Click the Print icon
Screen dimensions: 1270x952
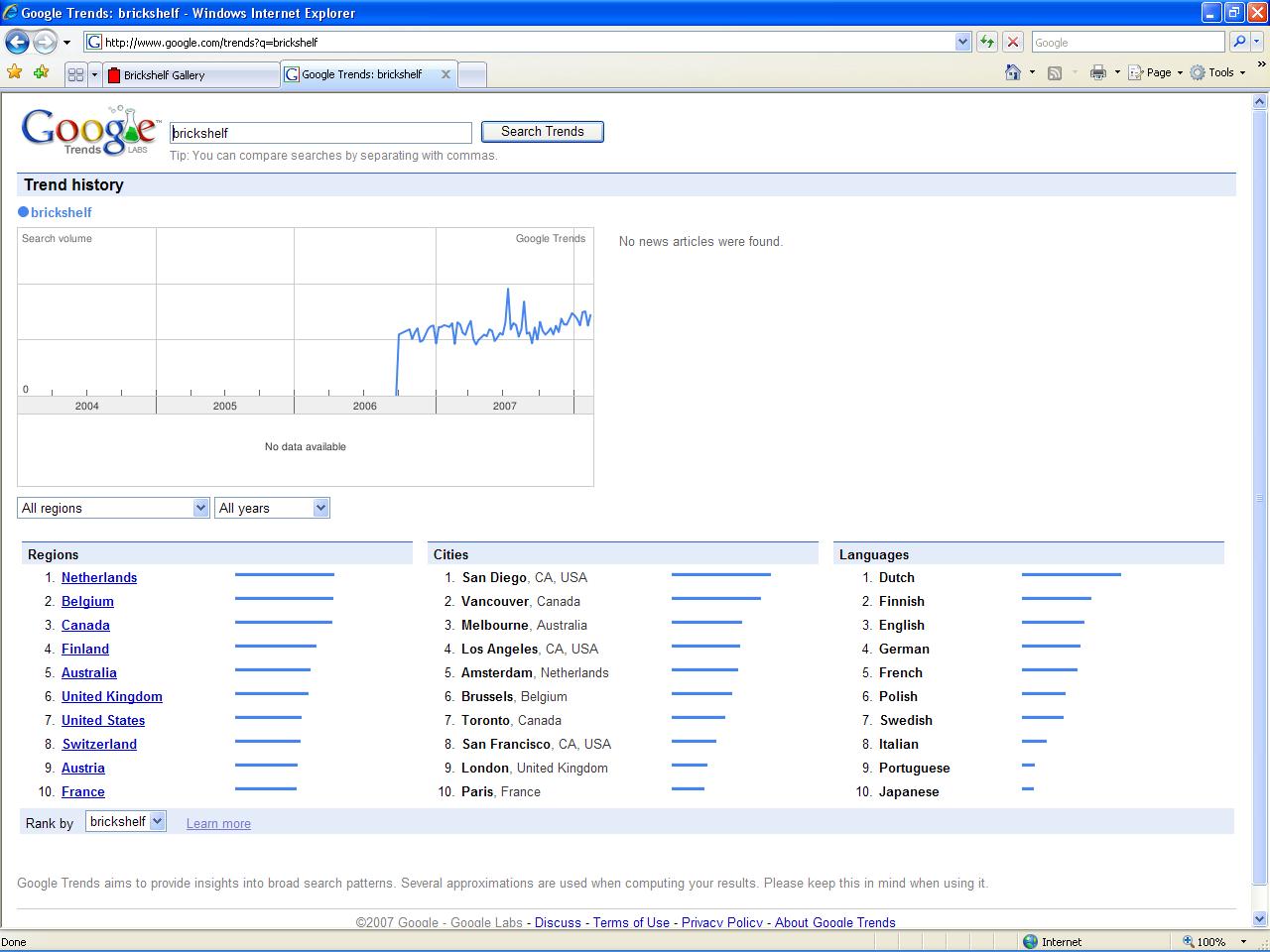coord(1097,72)
